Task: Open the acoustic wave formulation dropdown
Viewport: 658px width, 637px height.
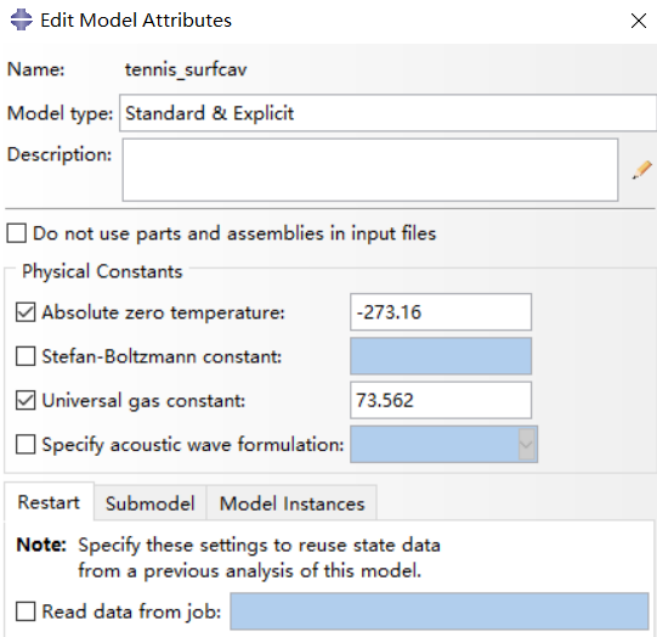Action: click(527, 445)
